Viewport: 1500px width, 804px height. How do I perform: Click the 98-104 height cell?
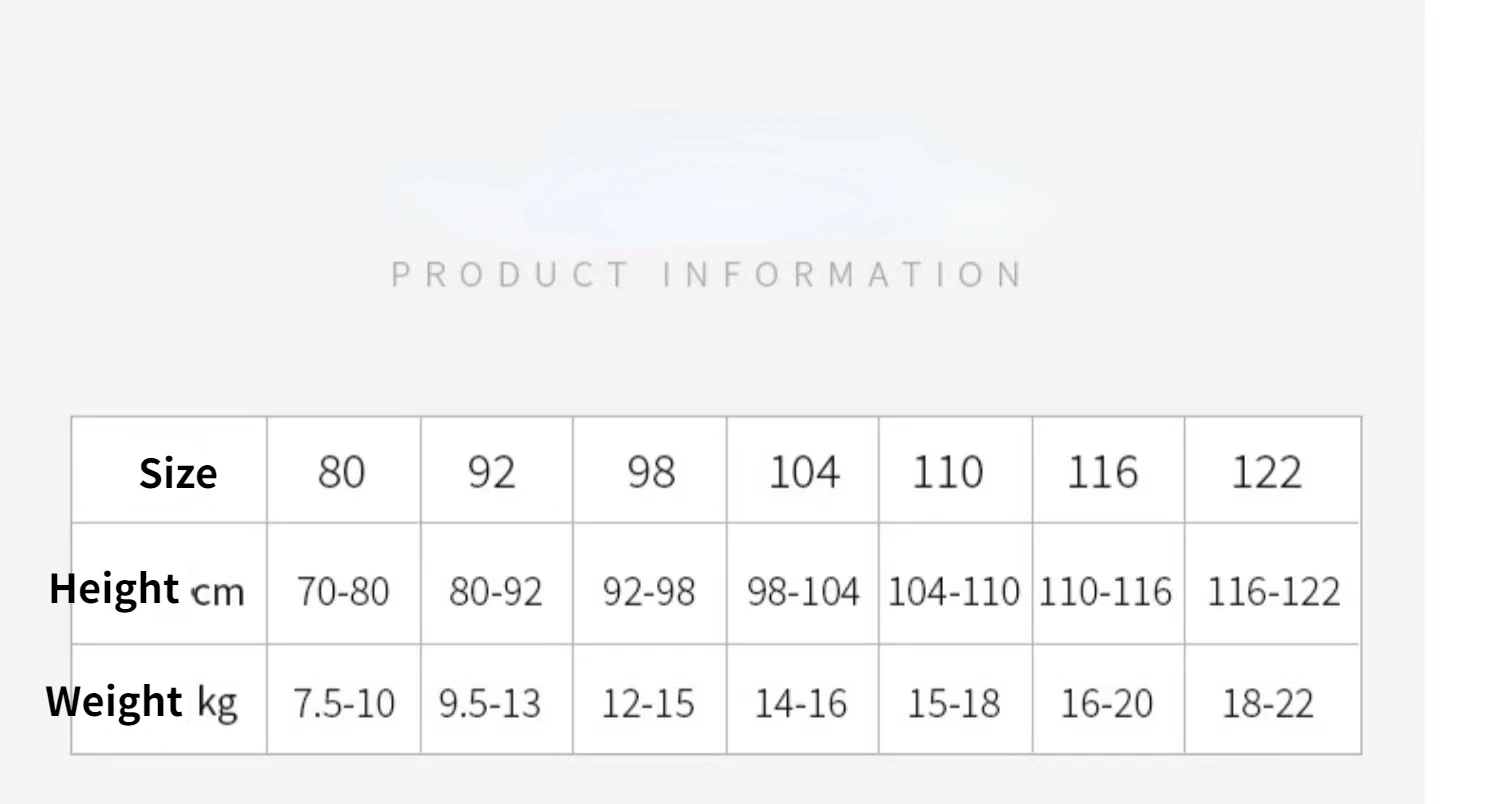[803, 592]
